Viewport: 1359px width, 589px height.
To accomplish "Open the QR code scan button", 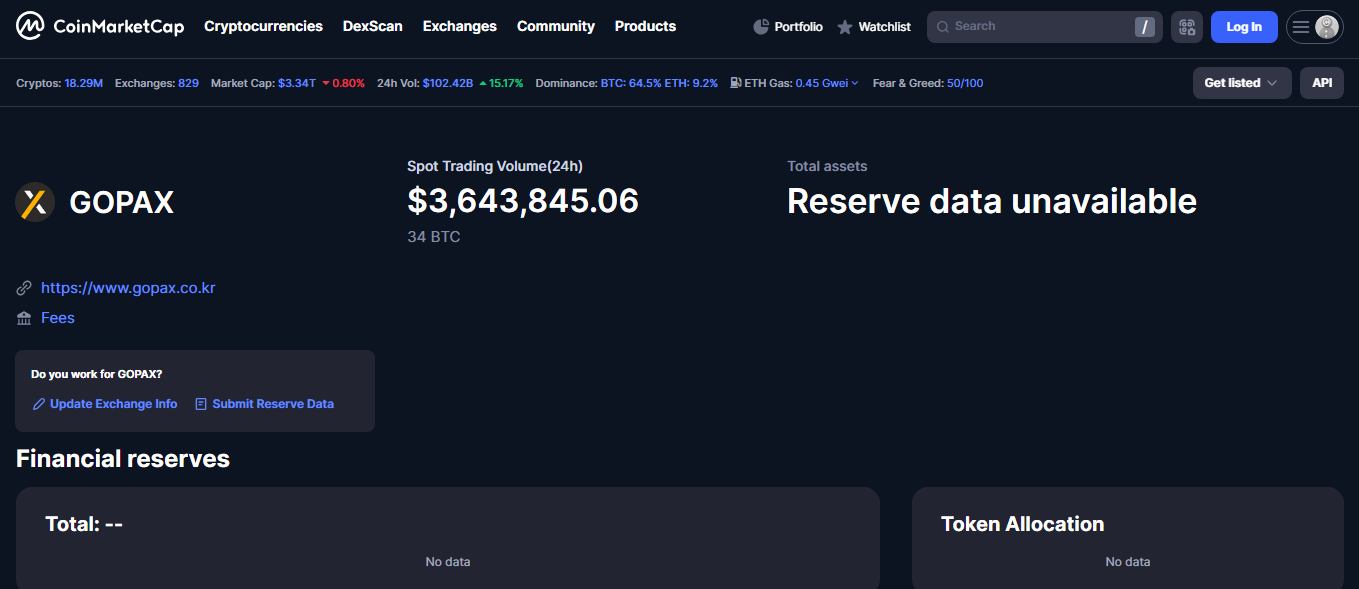I will [1187, 27].
